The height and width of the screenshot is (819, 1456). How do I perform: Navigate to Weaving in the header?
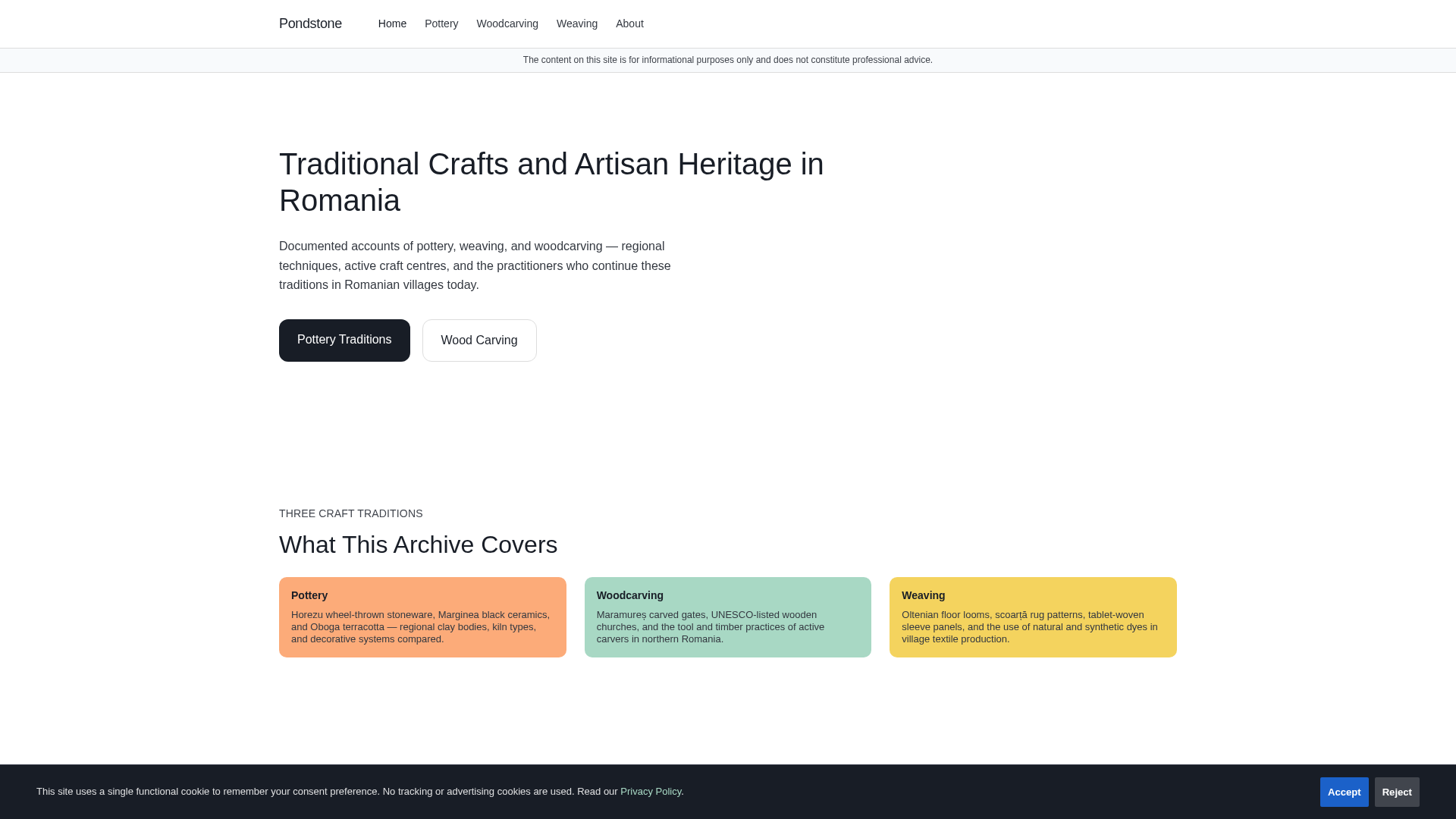click(x=577, y=24)
